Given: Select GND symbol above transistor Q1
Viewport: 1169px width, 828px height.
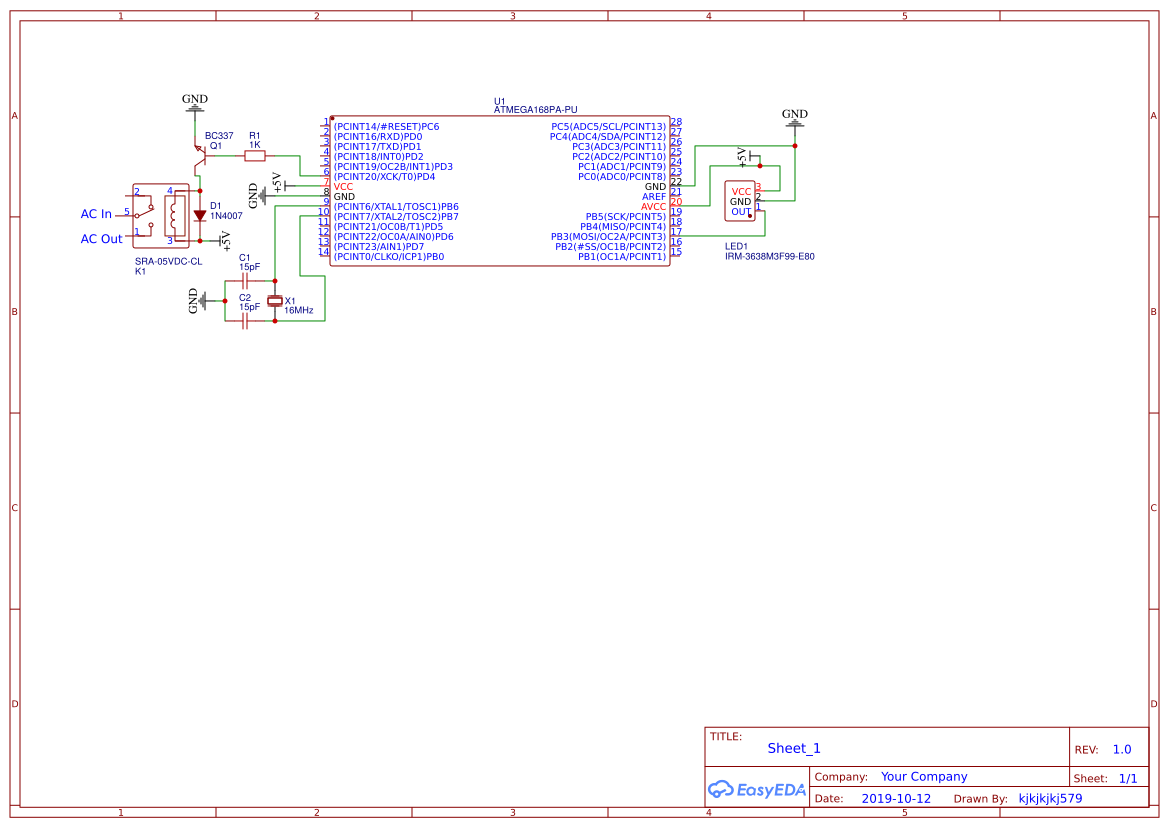Looking at the screenshot, I should (x=193, y=103).
